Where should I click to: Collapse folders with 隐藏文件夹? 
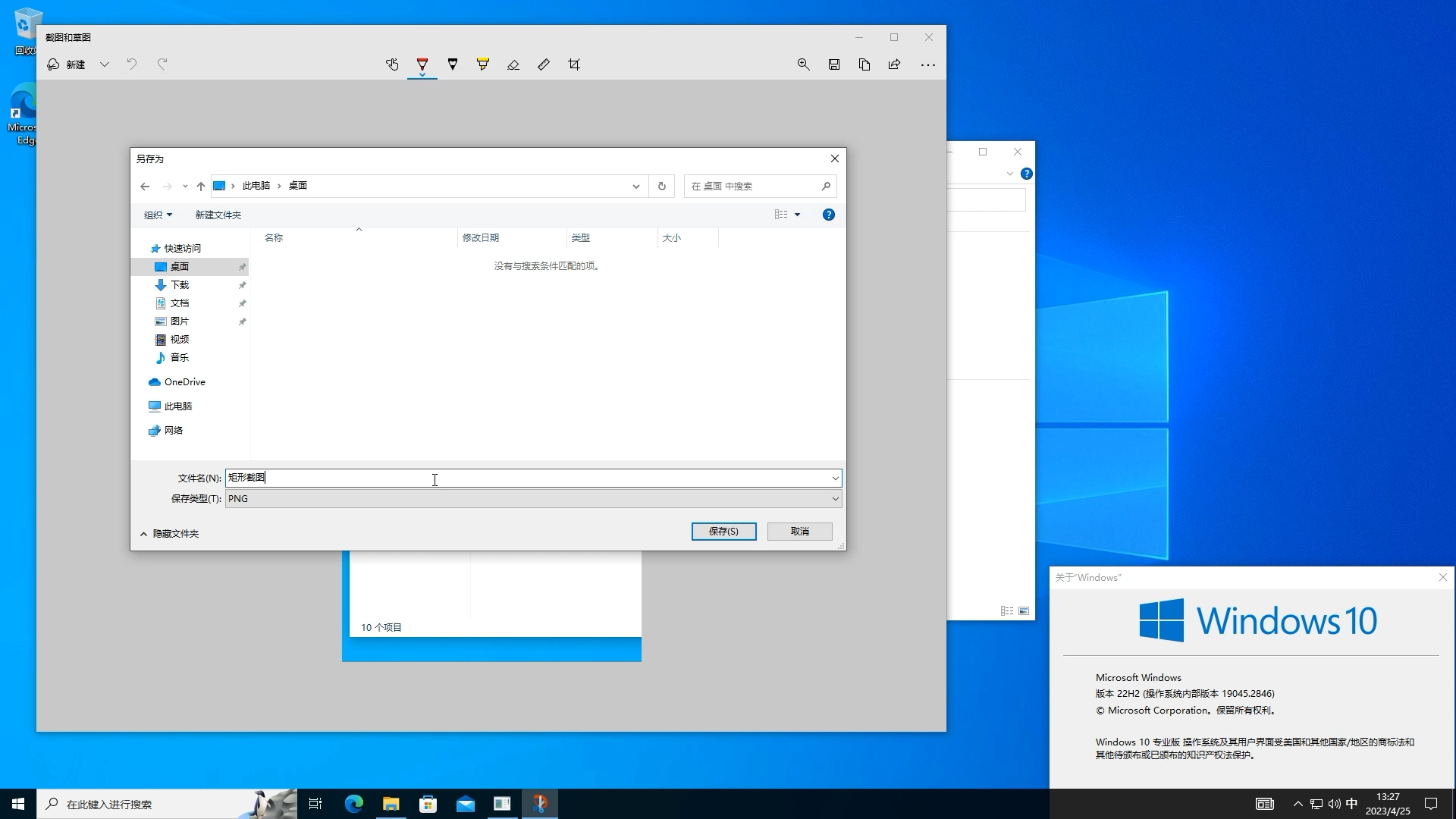click(x=170, y=534)
